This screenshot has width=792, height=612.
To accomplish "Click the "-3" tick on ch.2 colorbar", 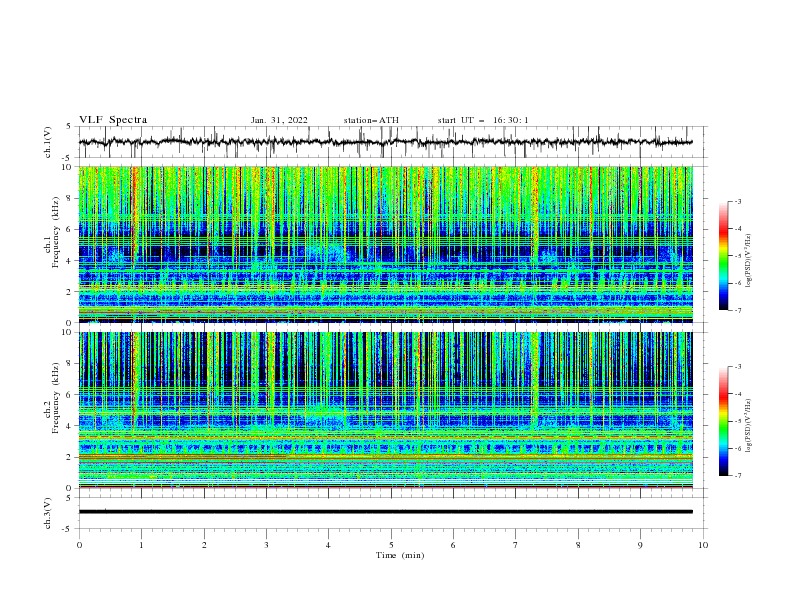I will (x=738, y=367).
